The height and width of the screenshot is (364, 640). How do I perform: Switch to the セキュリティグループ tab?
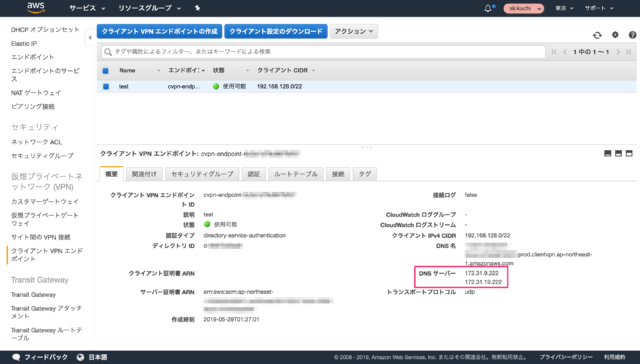click(202, 174)
